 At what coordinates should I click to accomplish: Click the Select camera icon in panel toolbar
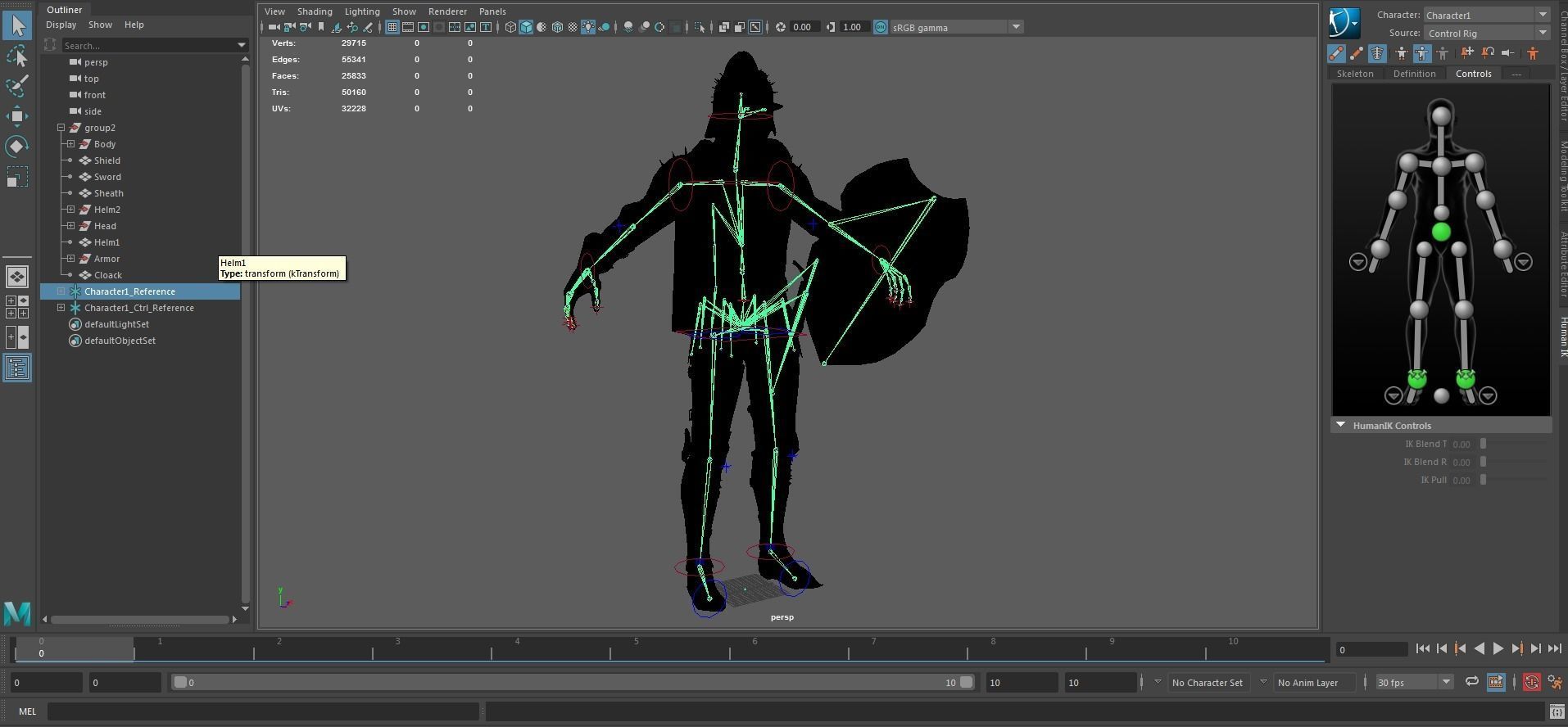(x=274, y=27)
